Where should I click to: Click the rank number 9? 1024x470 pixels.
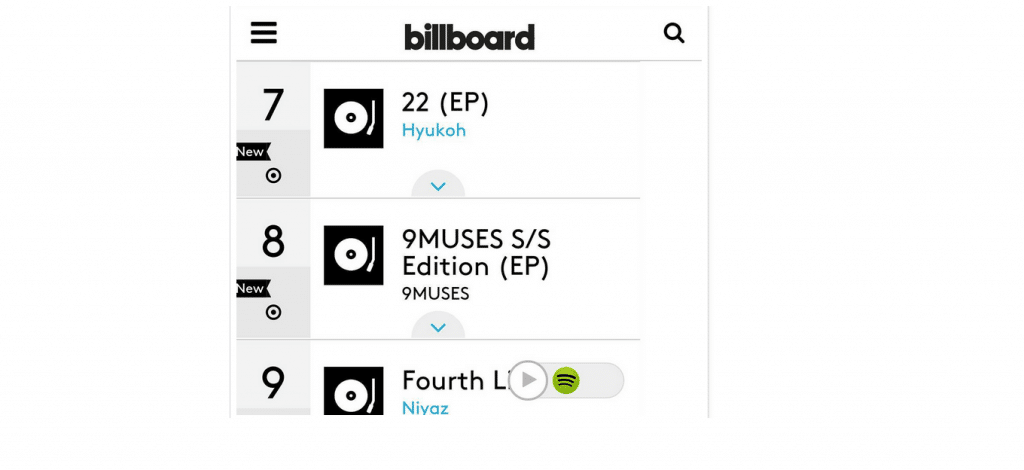273,383
